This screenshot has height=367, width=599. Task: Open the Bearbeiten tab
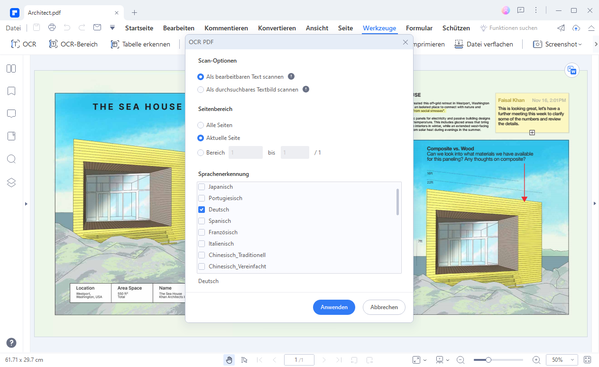178,28
